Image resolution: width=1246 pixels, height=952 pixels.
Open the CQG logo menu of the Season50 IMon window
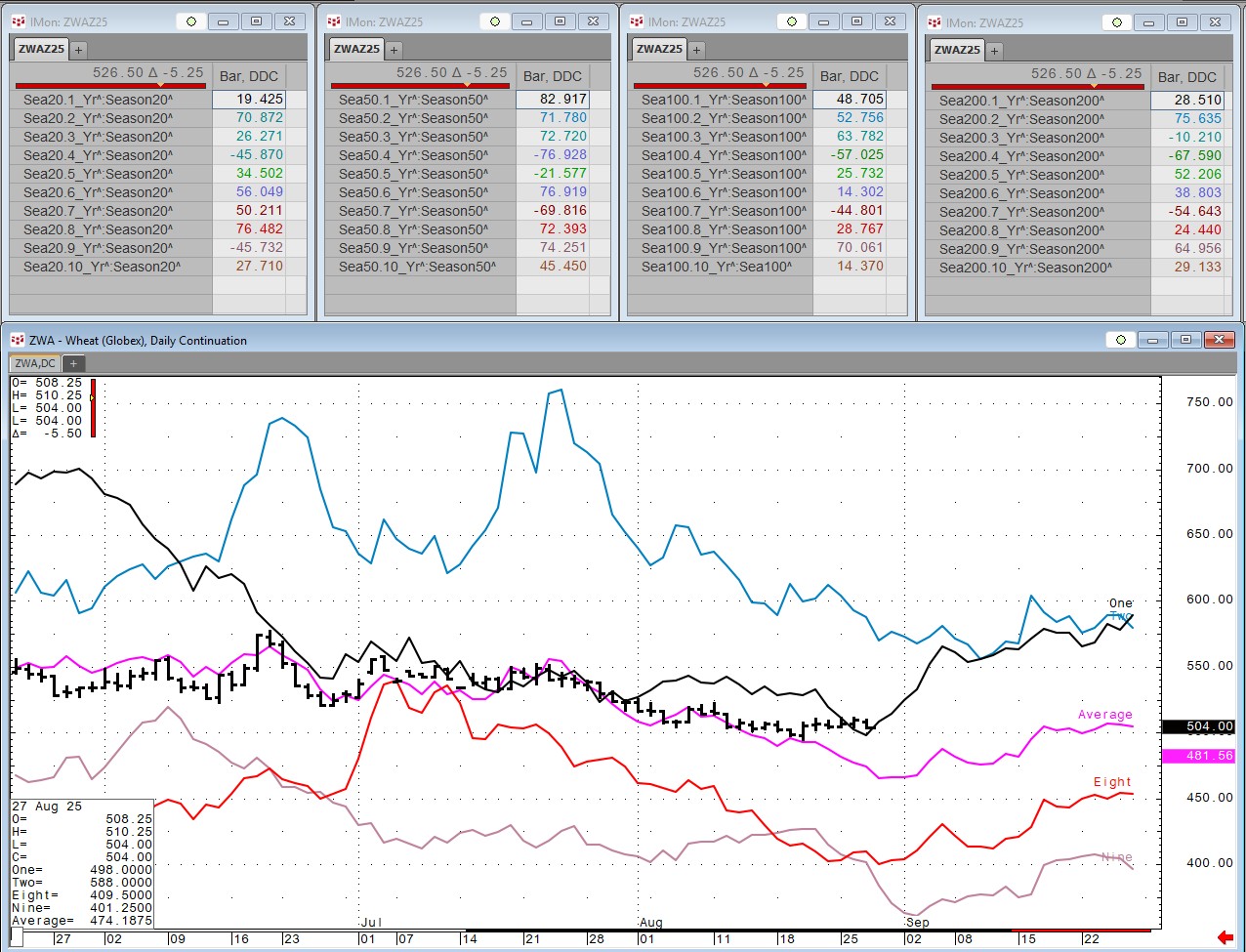point(334,21)
